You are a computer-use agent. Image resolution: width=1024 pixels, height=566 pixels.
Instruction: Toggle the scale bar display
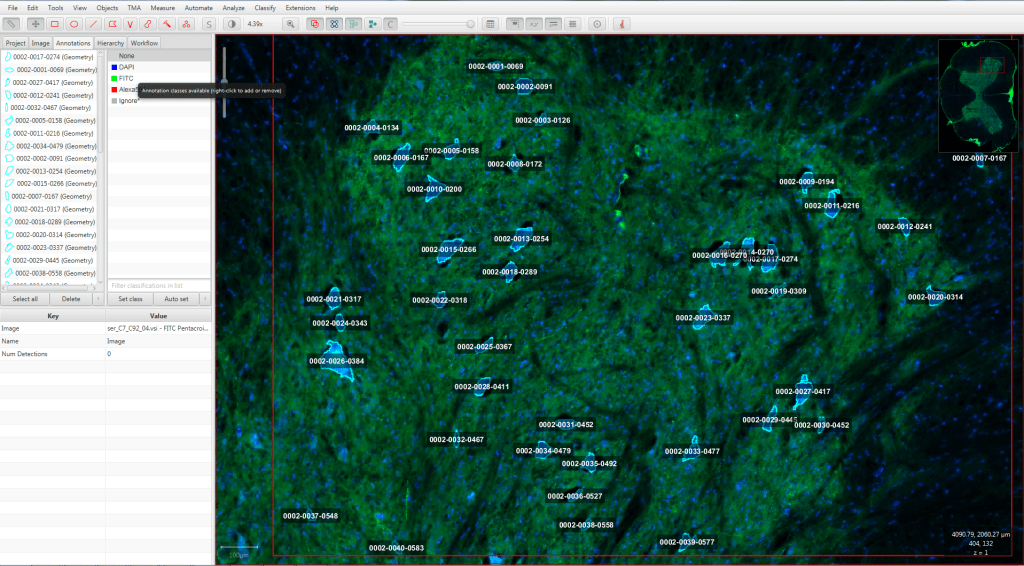coord(552,23)
